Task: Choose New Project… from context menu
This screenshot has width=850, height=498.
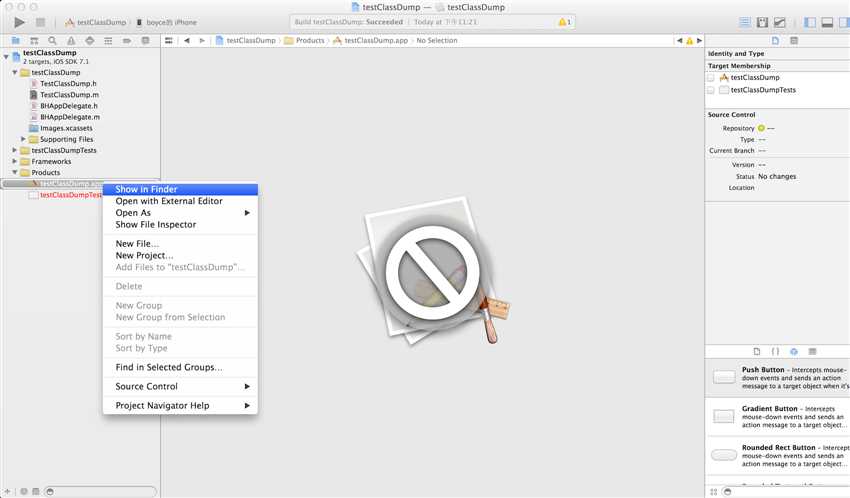Action: [180, 256]
